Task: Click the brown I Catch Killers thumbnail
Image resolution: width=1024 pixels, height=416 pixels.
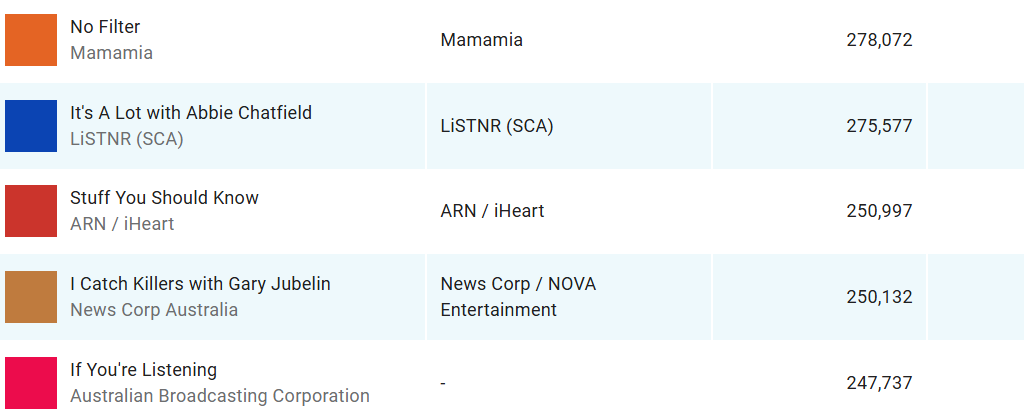Action: coord(31,297)
